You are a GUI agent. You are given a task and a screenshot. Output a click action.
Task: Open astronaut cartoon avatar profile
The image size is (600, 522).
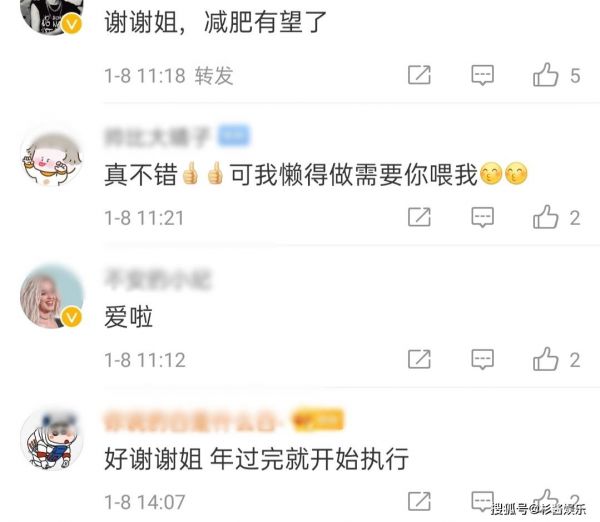click(52, 439)
